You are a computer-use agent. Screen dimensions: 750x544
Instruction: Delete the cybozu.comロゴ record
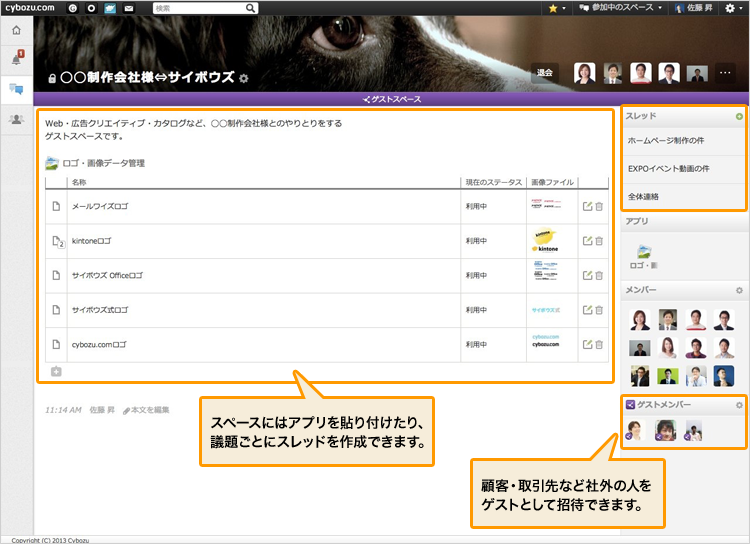[x=599, y=344]
